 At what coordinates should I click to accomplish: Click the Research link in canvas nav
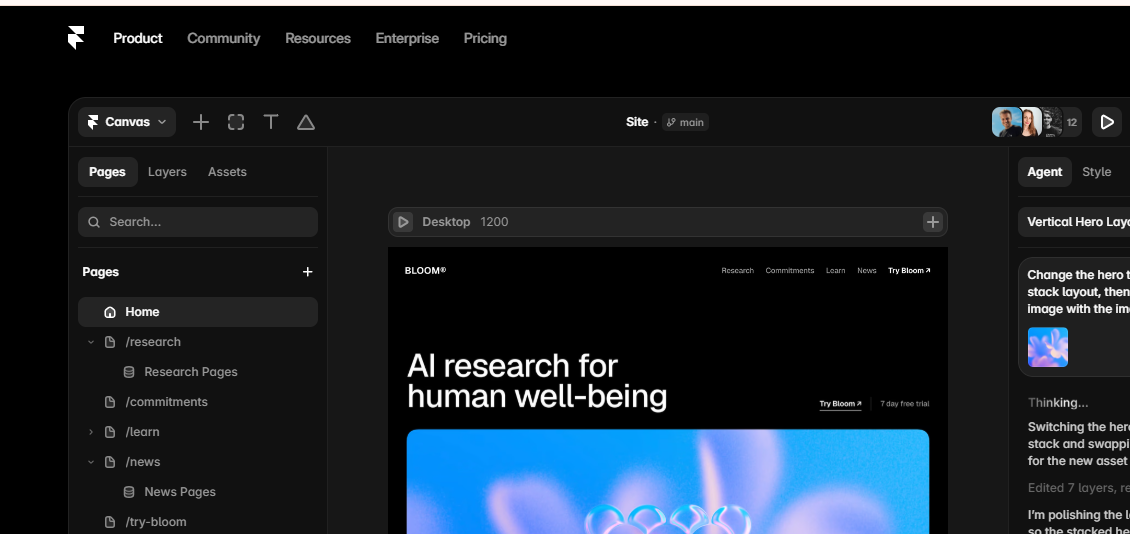(737, 271)
